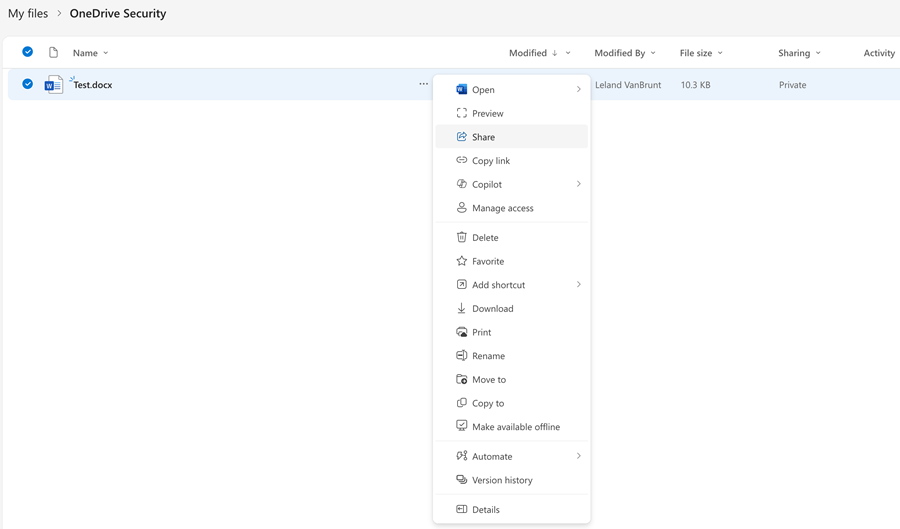Choose Version history menu entry
This screenshot has width=900, height=529.
click(x=511, y=480)
